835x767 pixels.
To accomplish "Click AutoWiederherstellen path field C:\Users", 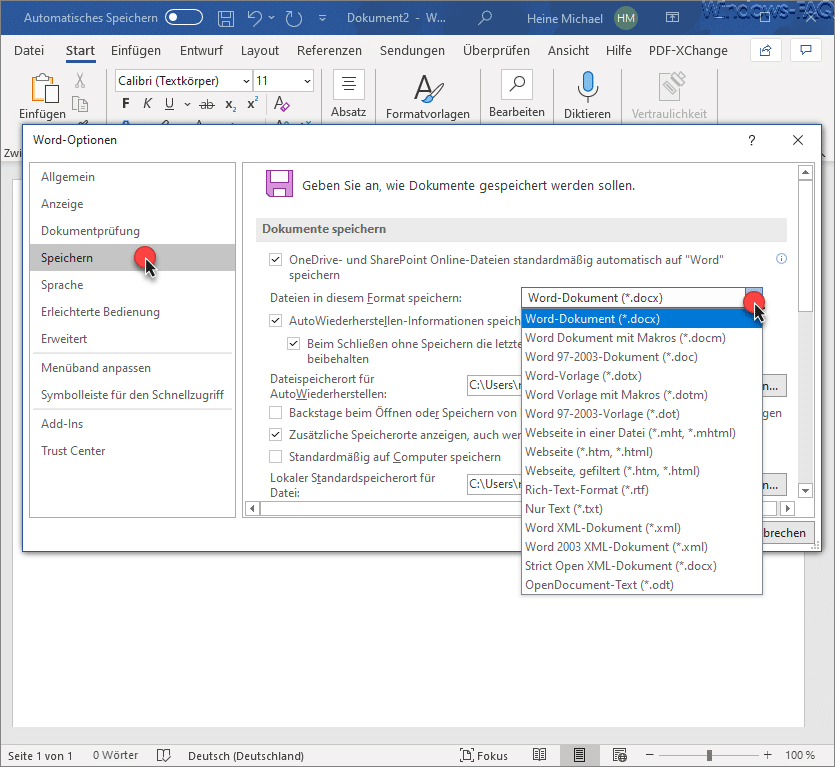I will click(494, 385).
